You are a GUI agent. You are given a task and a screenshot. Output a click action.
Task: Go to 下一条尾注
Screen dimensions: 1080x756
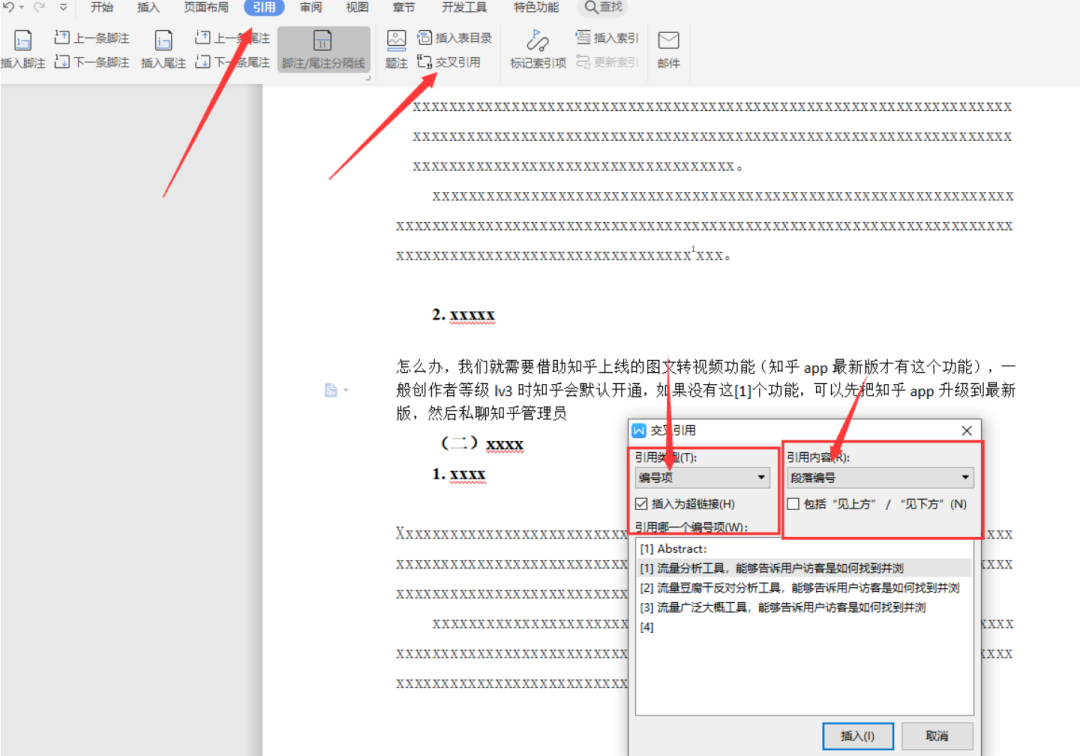(232, 62)
